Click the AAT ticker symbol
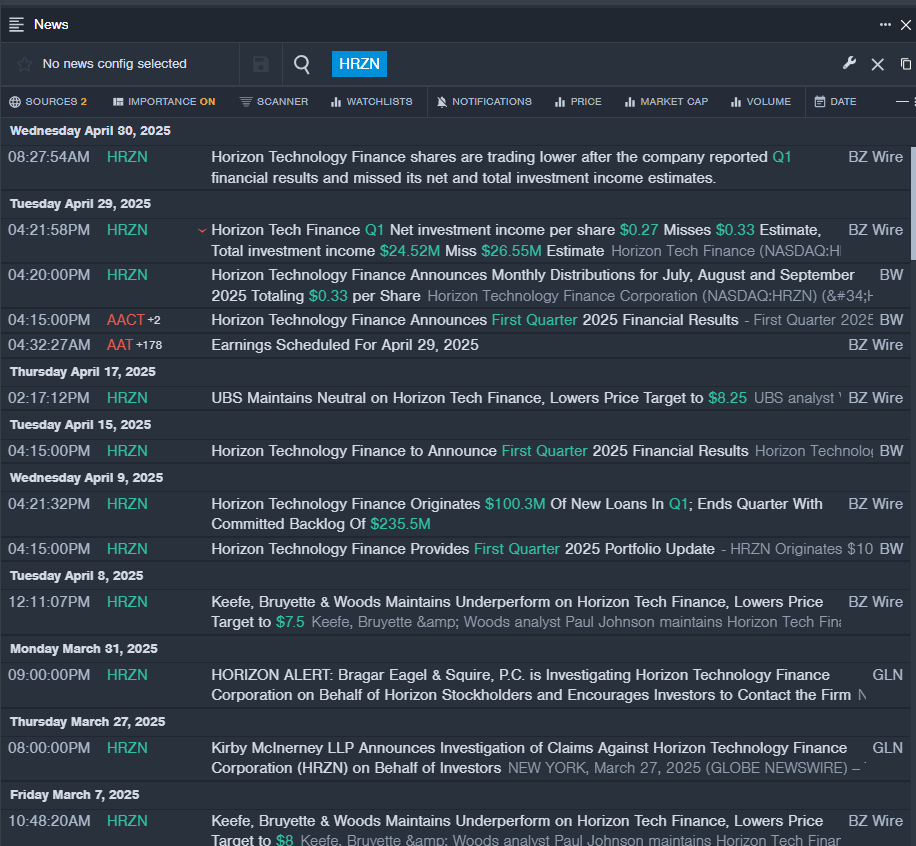Viewport: 916px width, 846px height. pos(120,345)
